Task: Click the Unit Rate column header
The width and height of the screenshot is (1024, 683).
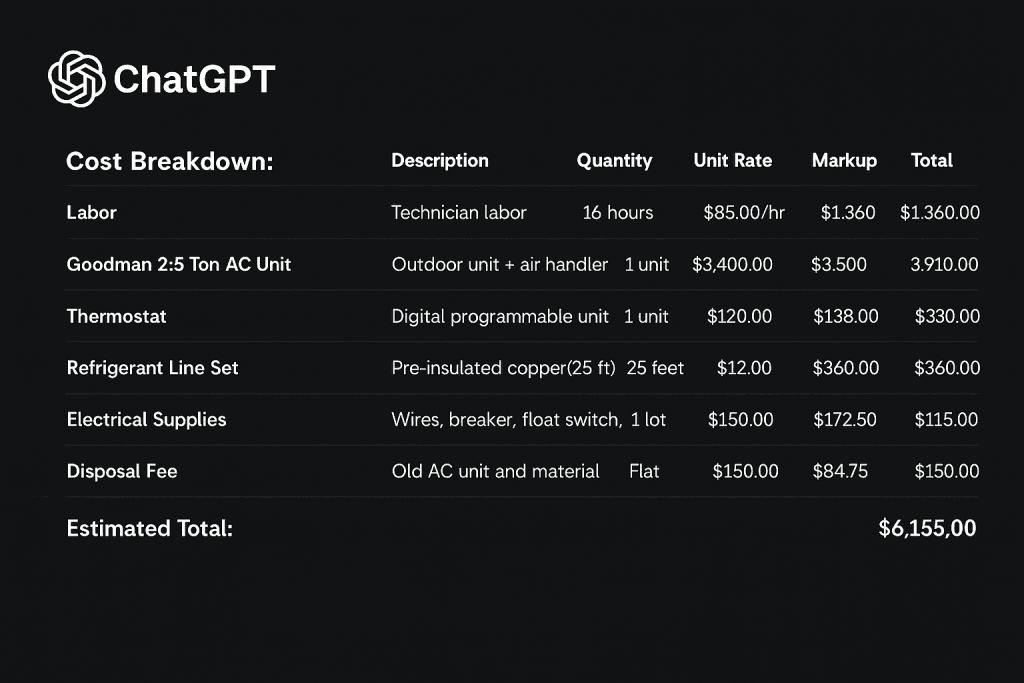Action: point(732,161)
